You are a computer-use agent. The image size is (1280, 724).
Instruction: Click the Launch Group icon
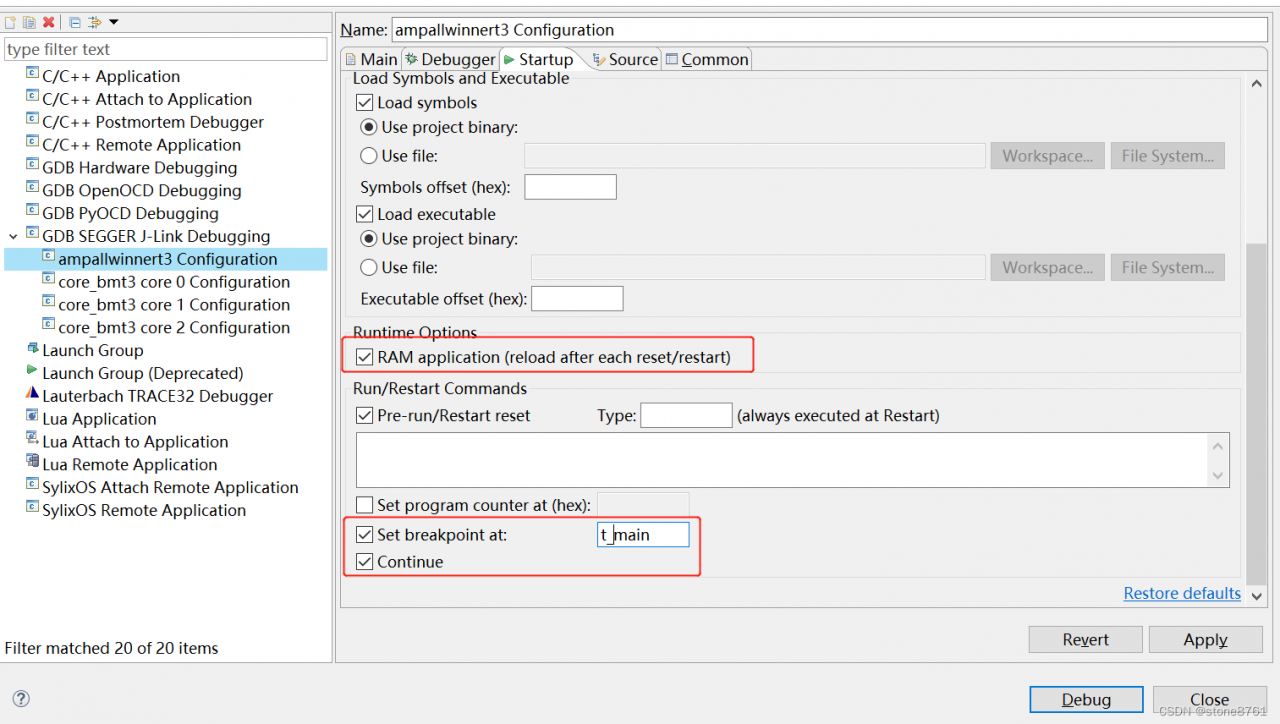pyautogui.click(x=33, y=349)
